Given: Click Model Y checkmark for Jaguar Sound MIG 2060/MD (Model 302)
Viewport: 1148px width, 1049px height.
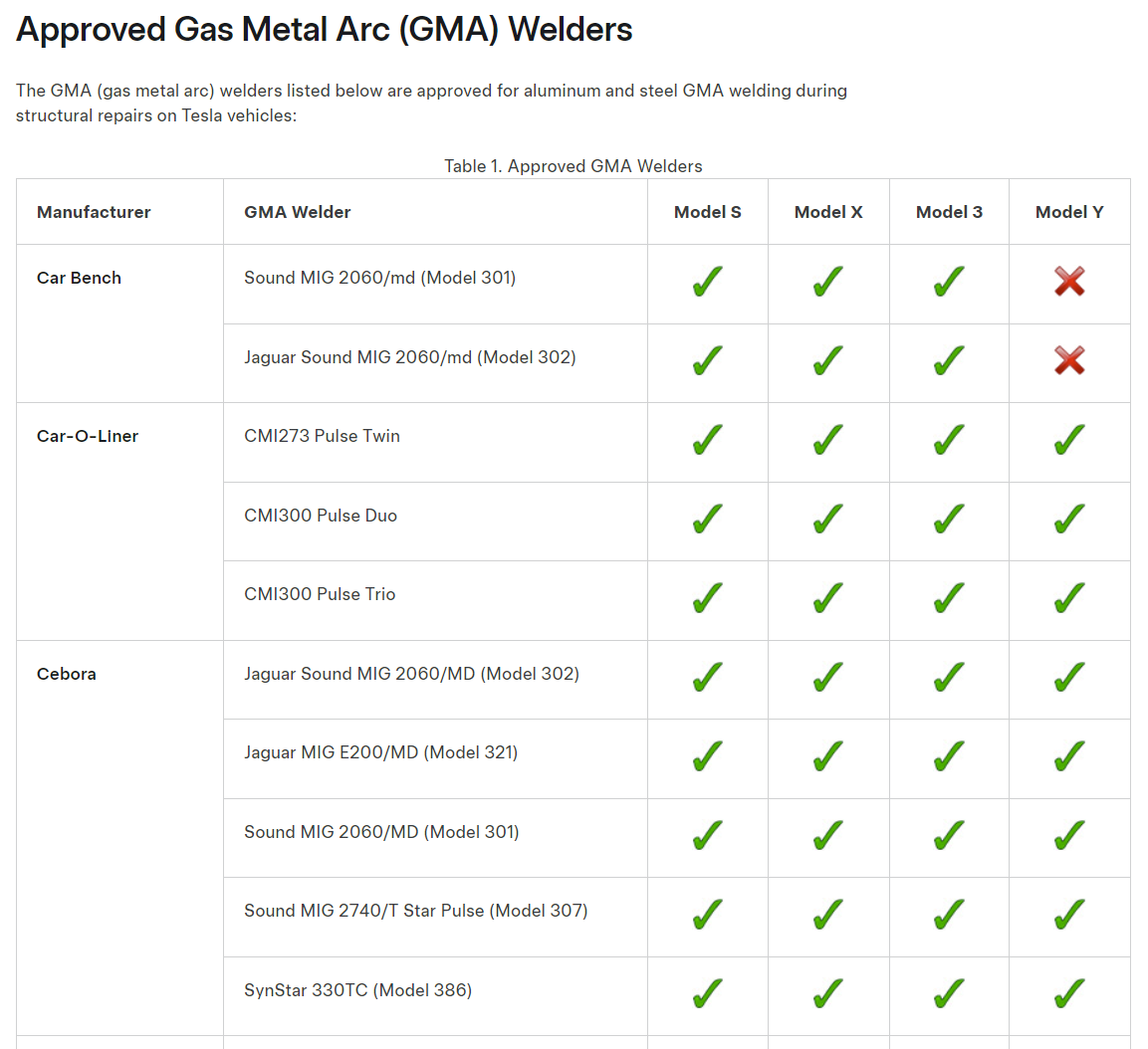Looking at the screenshot, I should [x=1069, y=677].
